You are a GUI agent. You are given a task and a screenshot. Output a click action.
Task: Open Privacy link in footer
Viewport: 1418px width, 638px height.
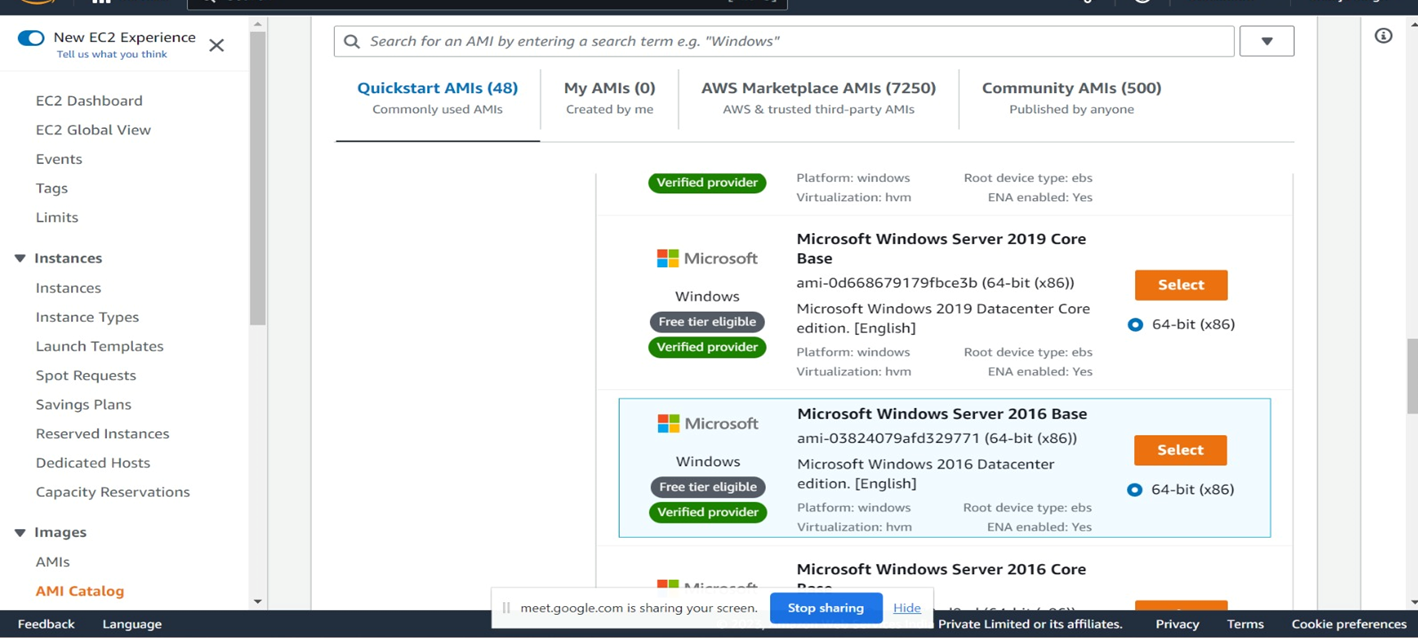click(x=1177, y=624)
